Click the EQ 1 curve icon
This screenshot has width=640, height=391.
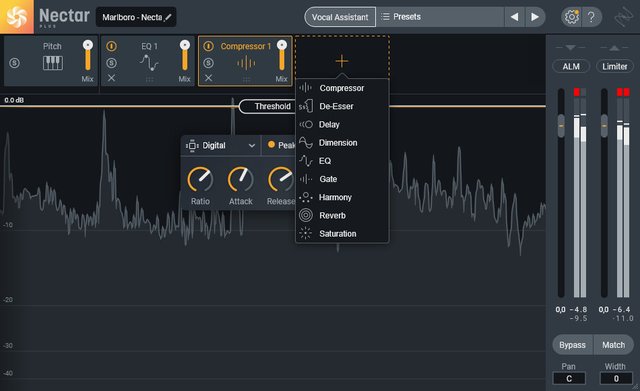pos(149,63)
